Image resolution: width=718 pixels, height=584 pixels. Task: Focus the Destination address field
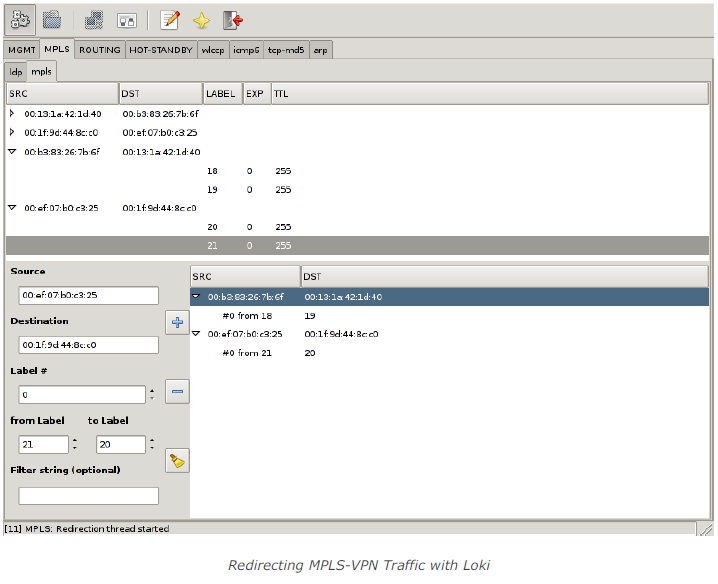(88, 345)
